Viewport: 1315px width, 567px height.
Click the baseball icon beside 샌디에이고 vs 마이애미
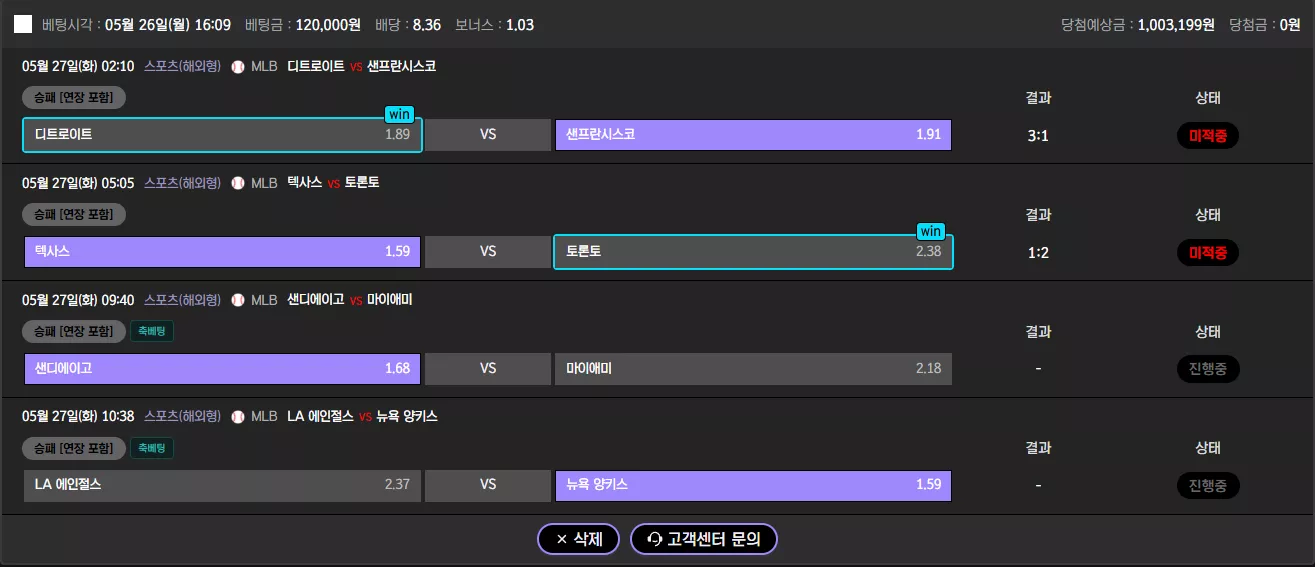238,300
